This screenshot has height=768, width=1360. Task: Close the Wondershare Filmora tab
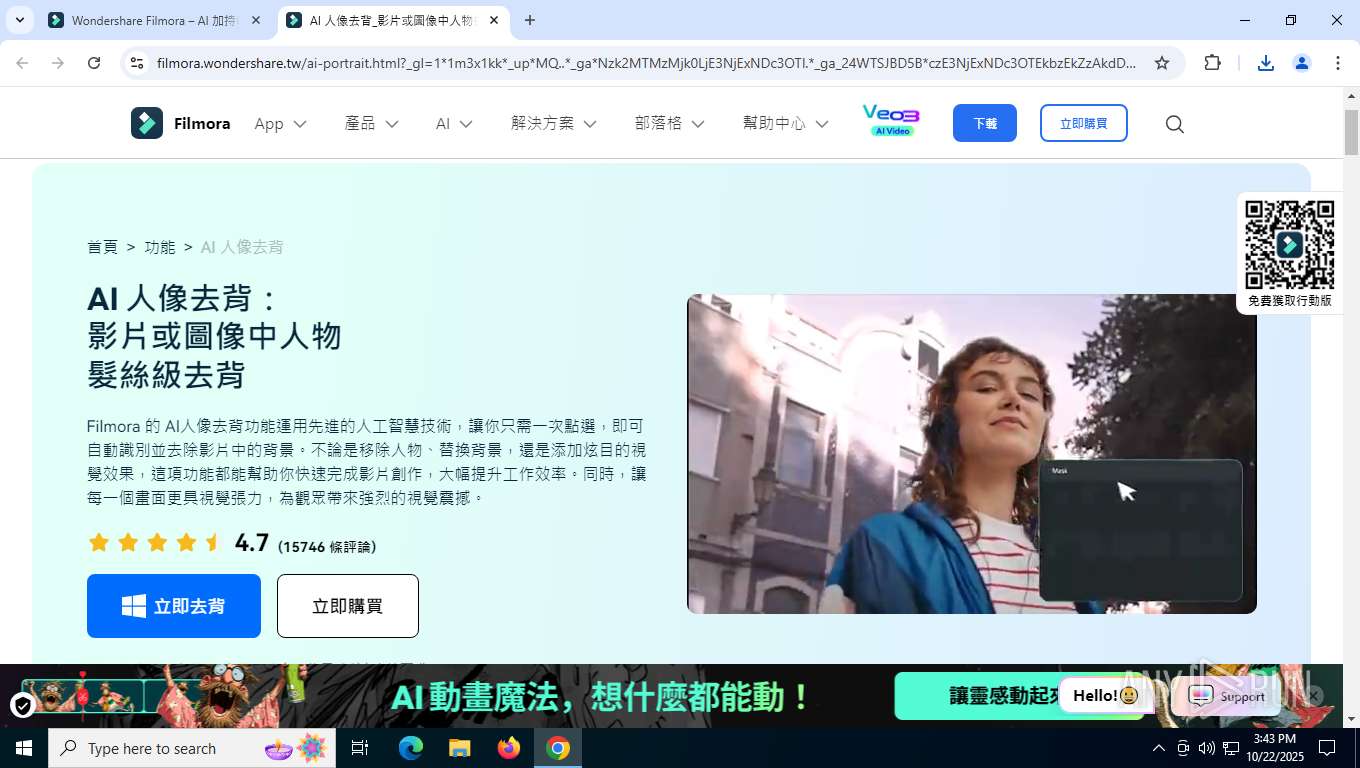(x=256, y=20)
